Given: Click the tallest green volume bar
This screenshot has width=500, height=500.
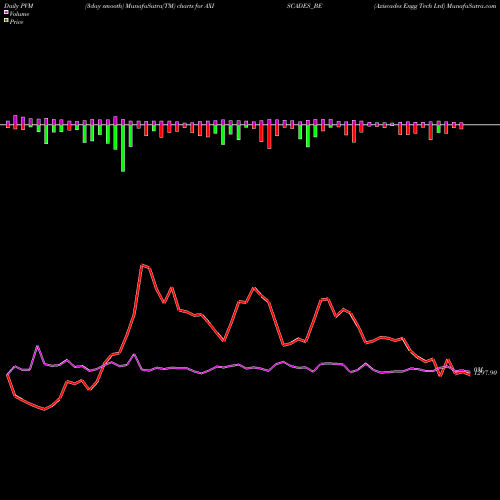Looking at the screenshot, I should point(123,148).
